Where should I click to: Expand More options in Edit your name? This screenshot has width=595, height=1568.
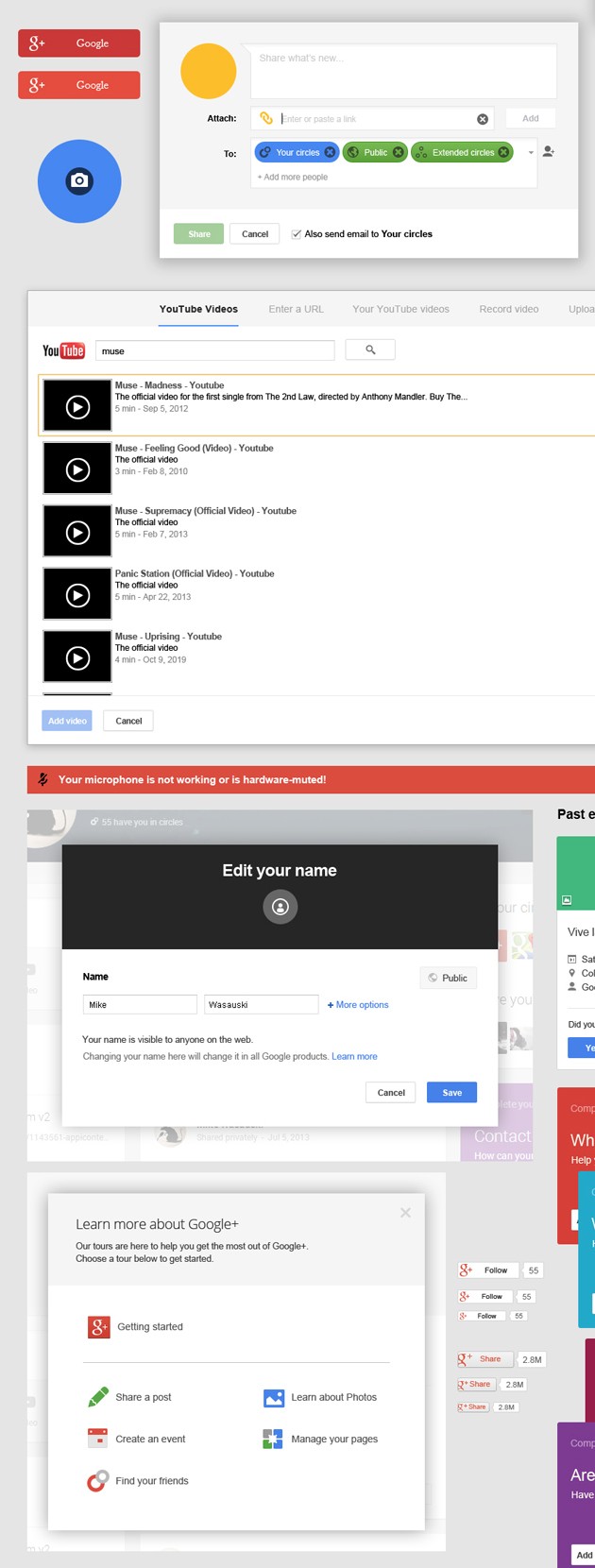tap(358, 1005)
